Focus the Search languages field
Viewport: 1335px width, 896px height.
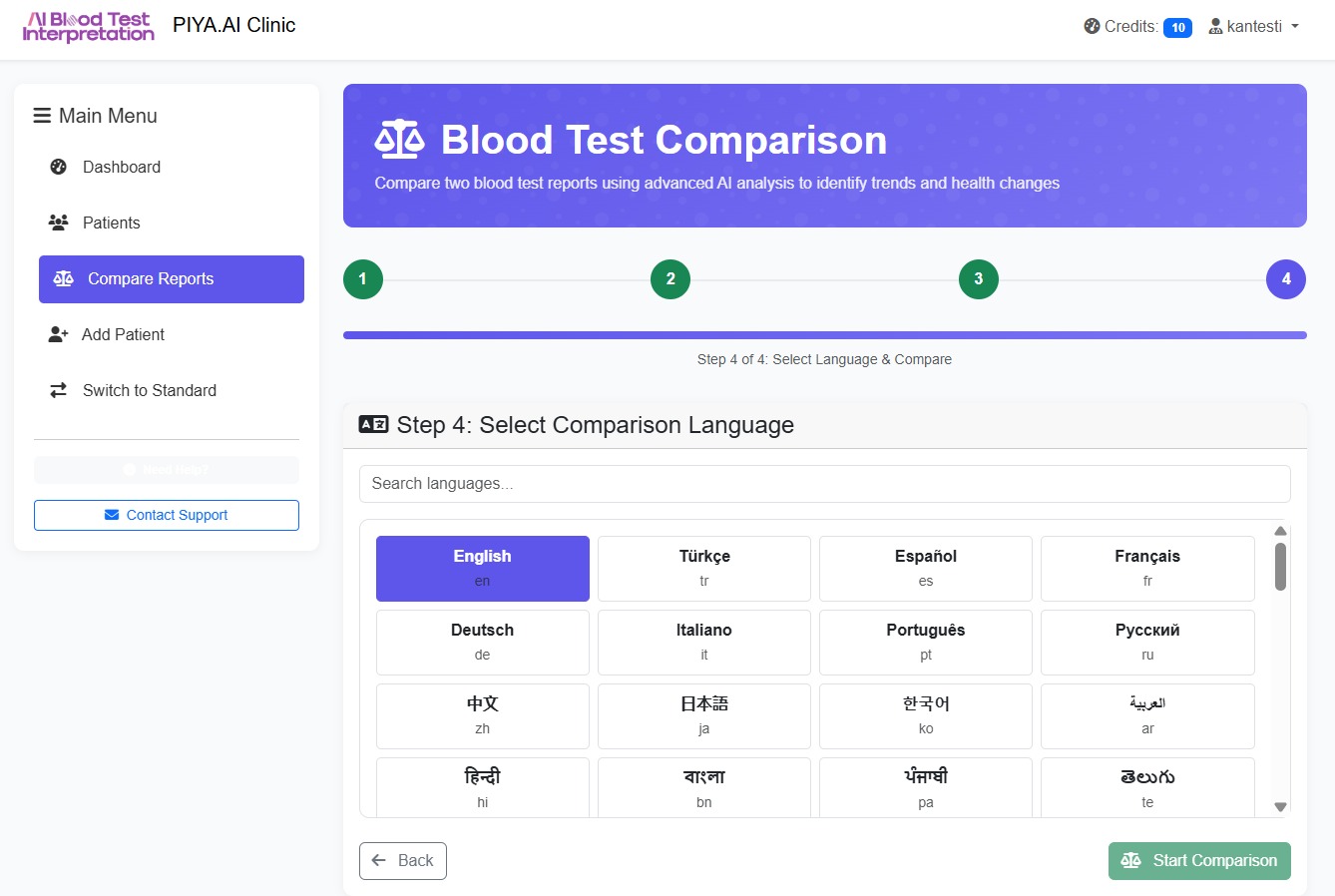[x=824, y=484]
